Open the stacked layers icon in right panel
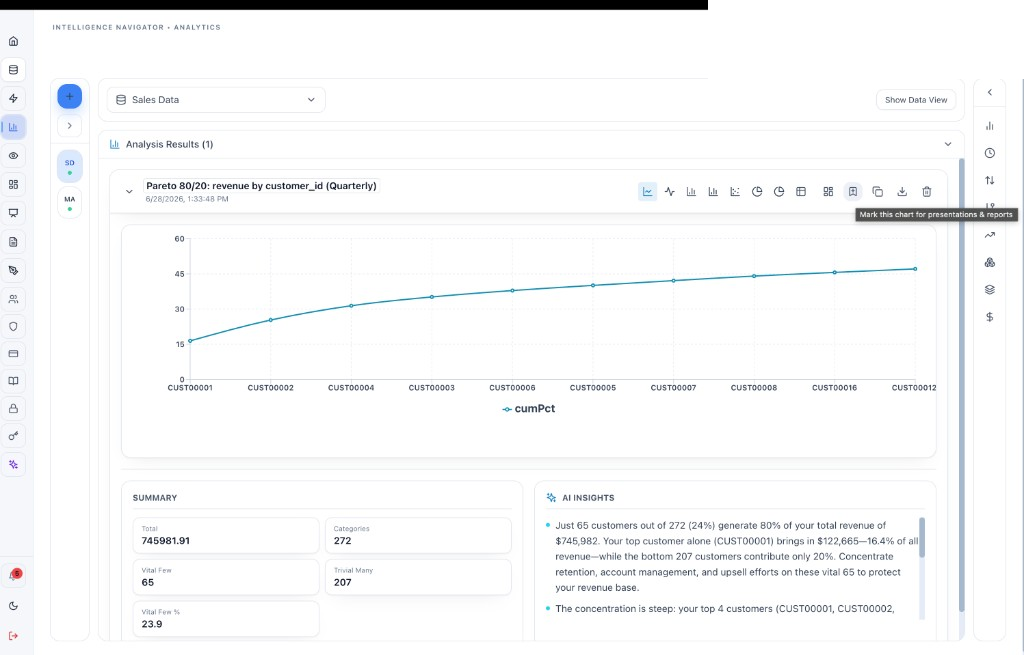Viewport: 1024px width, 655px height. click(x=990, y=290)
